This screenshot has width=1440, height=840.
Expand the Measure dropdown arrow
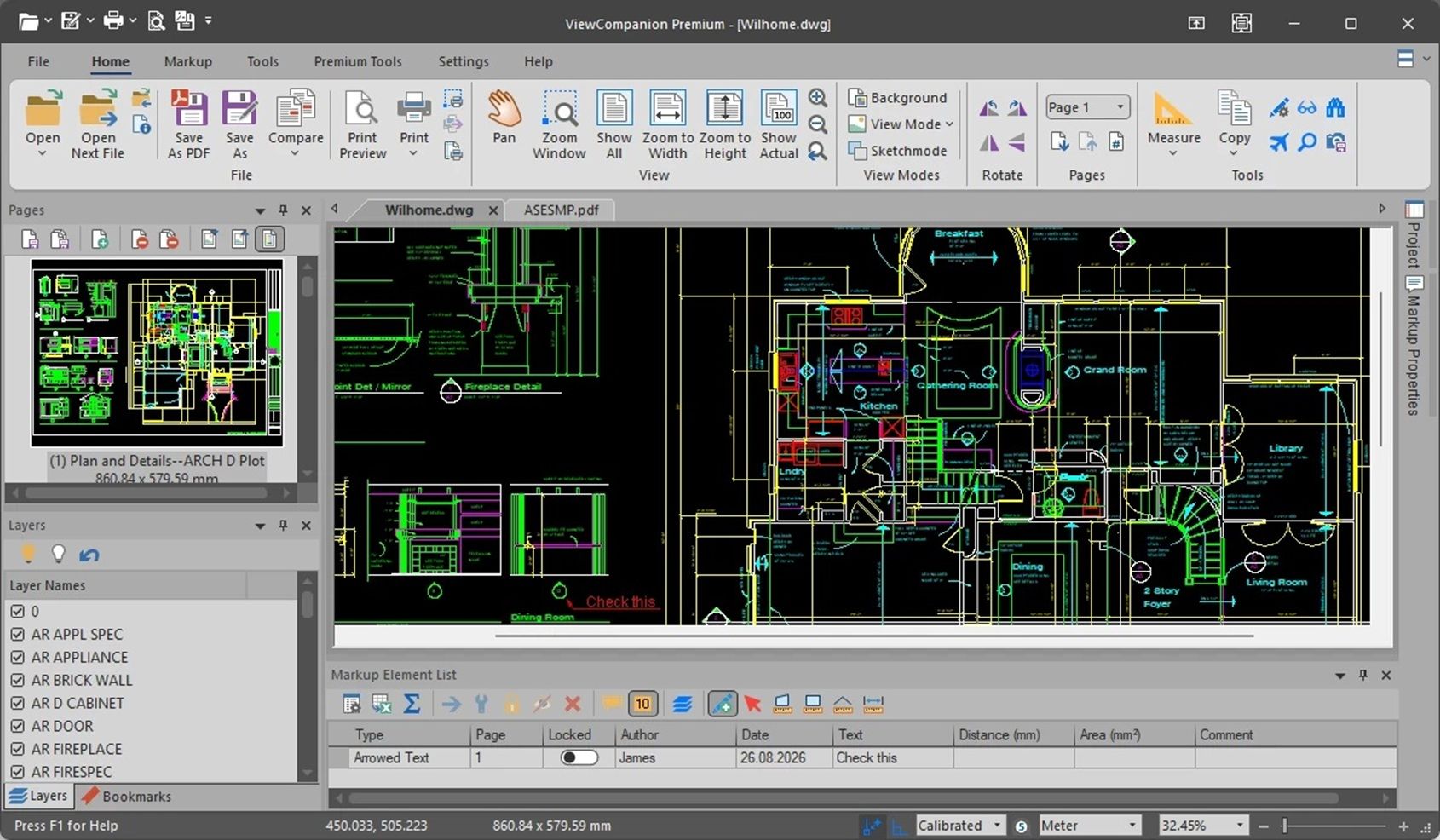(x=1172, y=154)
